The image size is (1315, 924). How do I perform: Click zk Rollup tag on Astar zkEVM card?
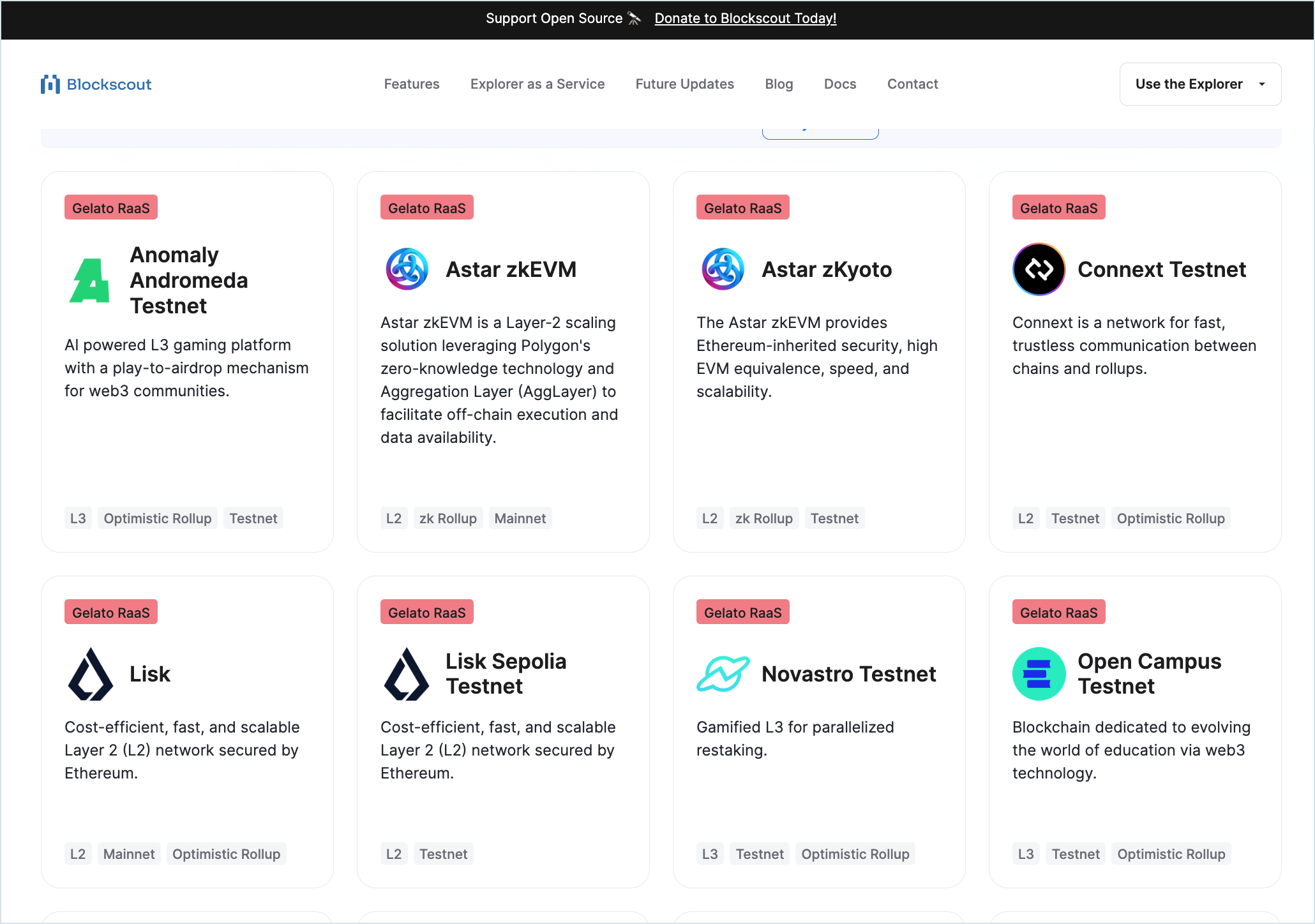pos(448,518)
